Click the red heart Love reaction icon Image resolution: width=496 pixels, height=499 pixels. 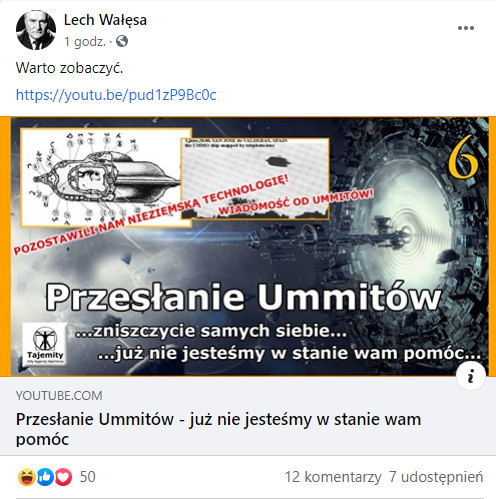tap(63, 477)
